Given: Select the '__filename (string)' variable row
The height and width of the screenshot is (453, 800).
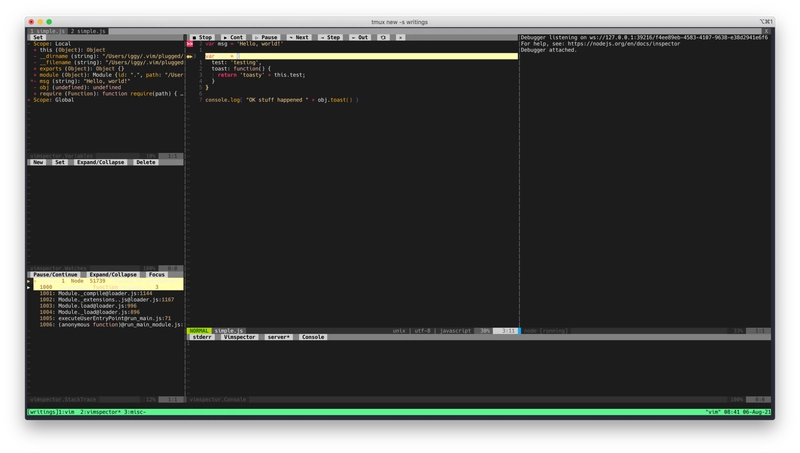Looking at the screenshot, I should tap(108, 63).
